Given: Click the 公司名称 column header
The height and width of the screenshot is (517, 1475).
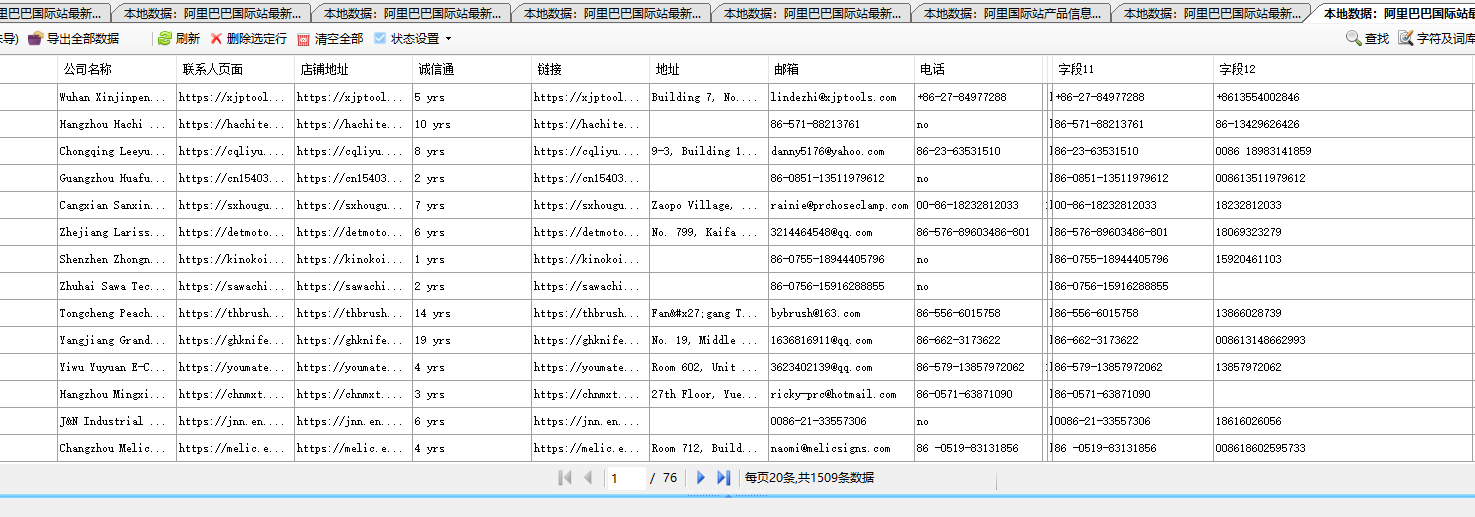Looking at the screenshot, I should pyautogui.click(x=117, y=70).
